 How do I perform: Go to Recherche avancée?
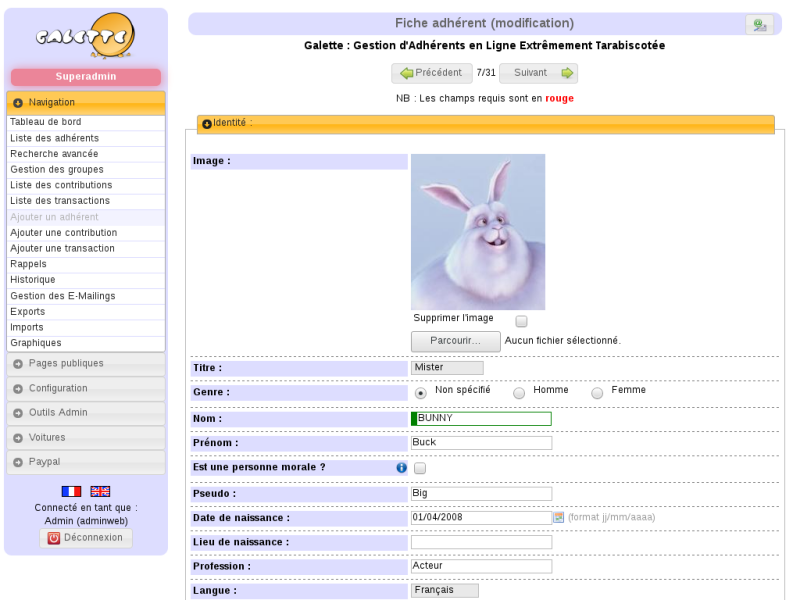pyautogui.click(x=86, y=154)
